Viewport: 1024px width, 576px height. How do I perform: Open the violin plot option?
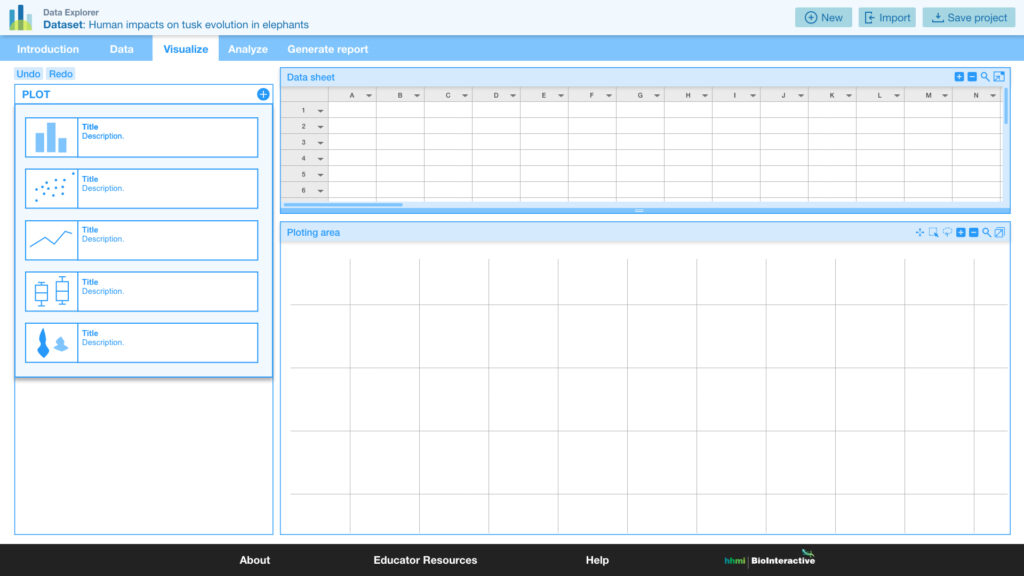click(142, 342)
